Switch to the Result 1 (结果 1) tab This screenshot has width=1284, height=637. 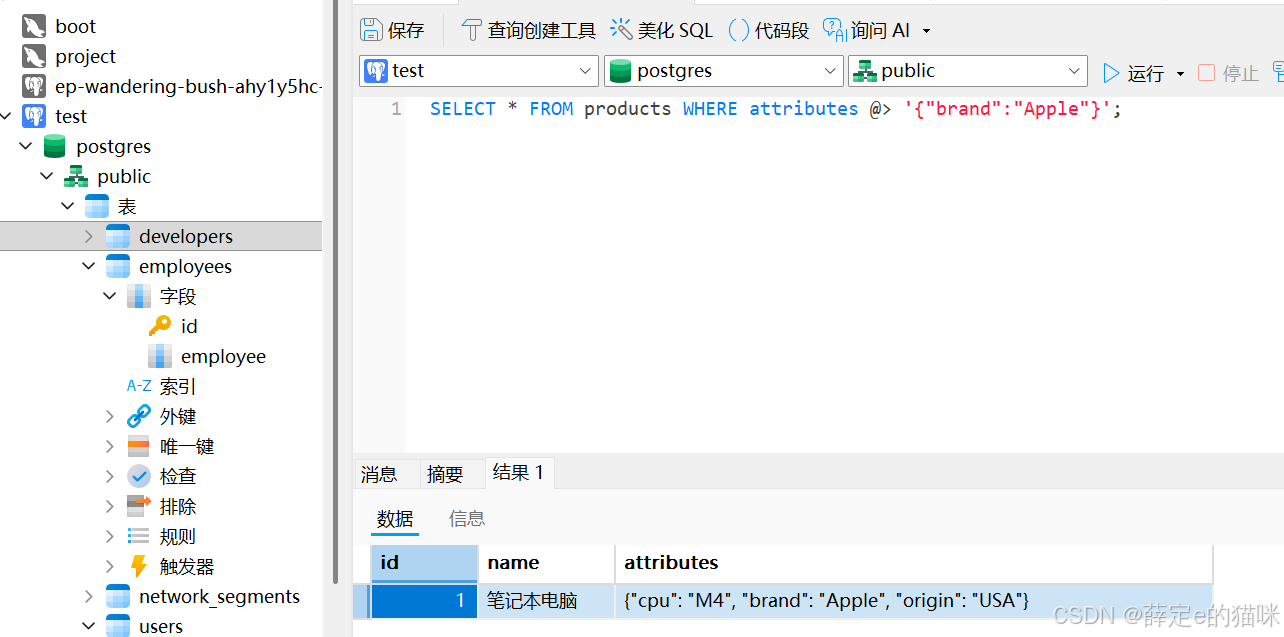click(519, 473)
